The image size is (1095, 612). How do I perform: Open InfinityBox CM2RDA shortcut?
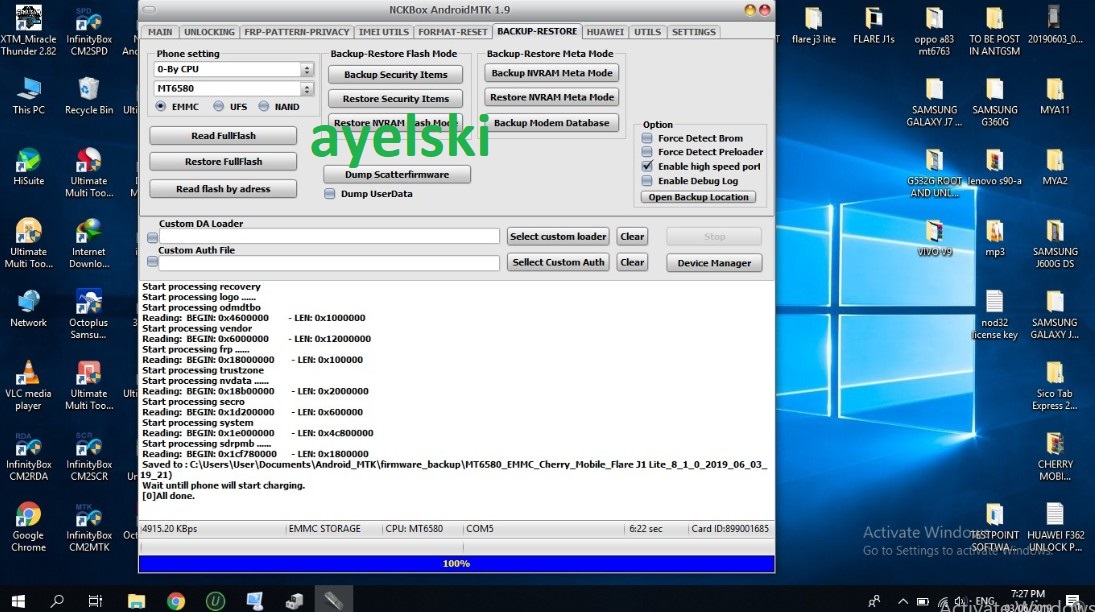tap(28, 457)
